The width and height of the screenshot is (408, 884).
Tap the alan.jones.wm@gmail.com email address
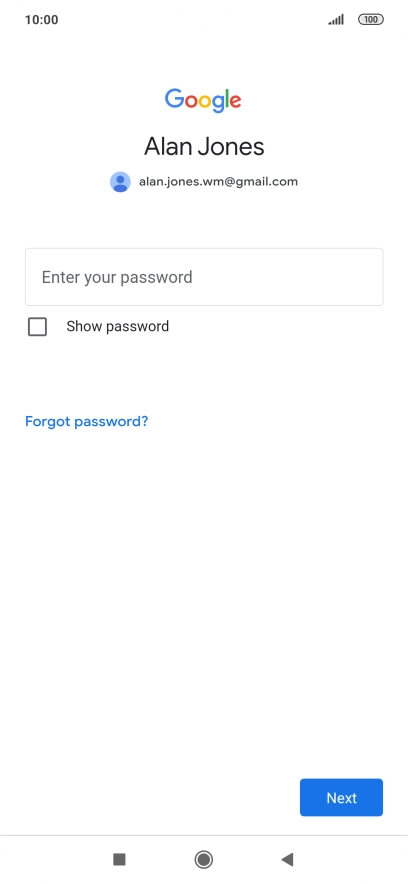pyautogui.click(x=219, y=182)
